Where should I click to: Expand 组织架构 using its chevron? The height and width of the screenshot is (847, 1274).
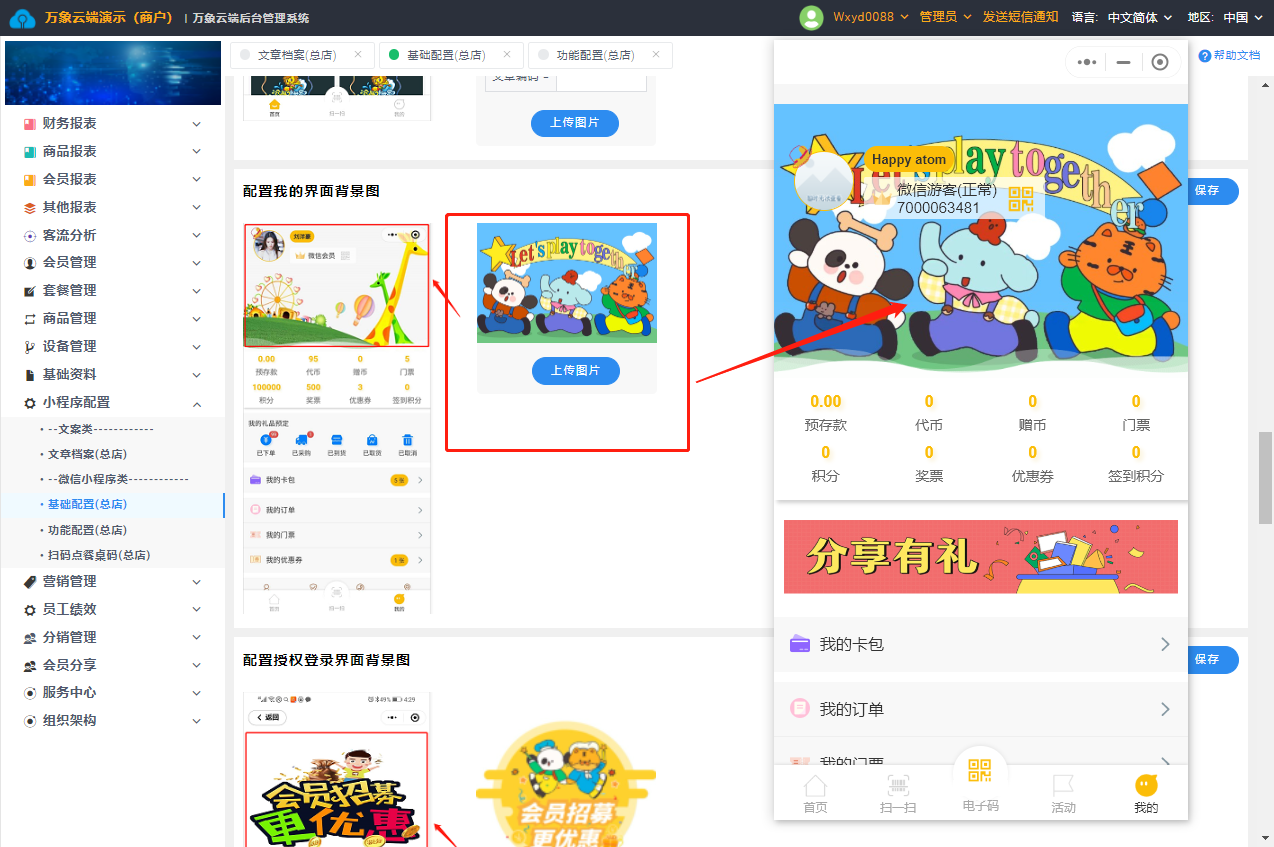(x=197, y=721)
